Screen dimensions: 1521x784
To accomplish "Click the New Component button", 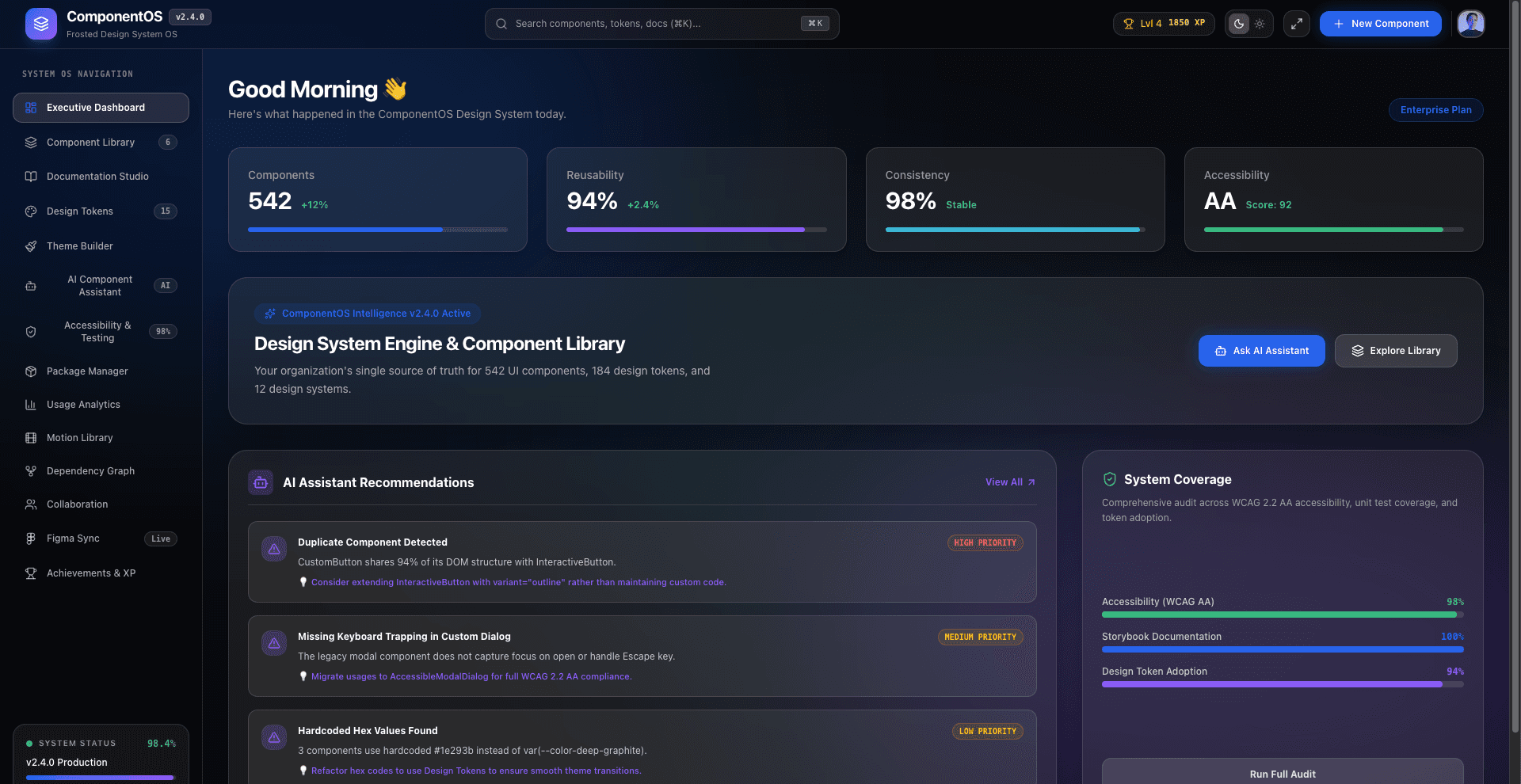I will pyautogui.click(x=1381, y=24).
